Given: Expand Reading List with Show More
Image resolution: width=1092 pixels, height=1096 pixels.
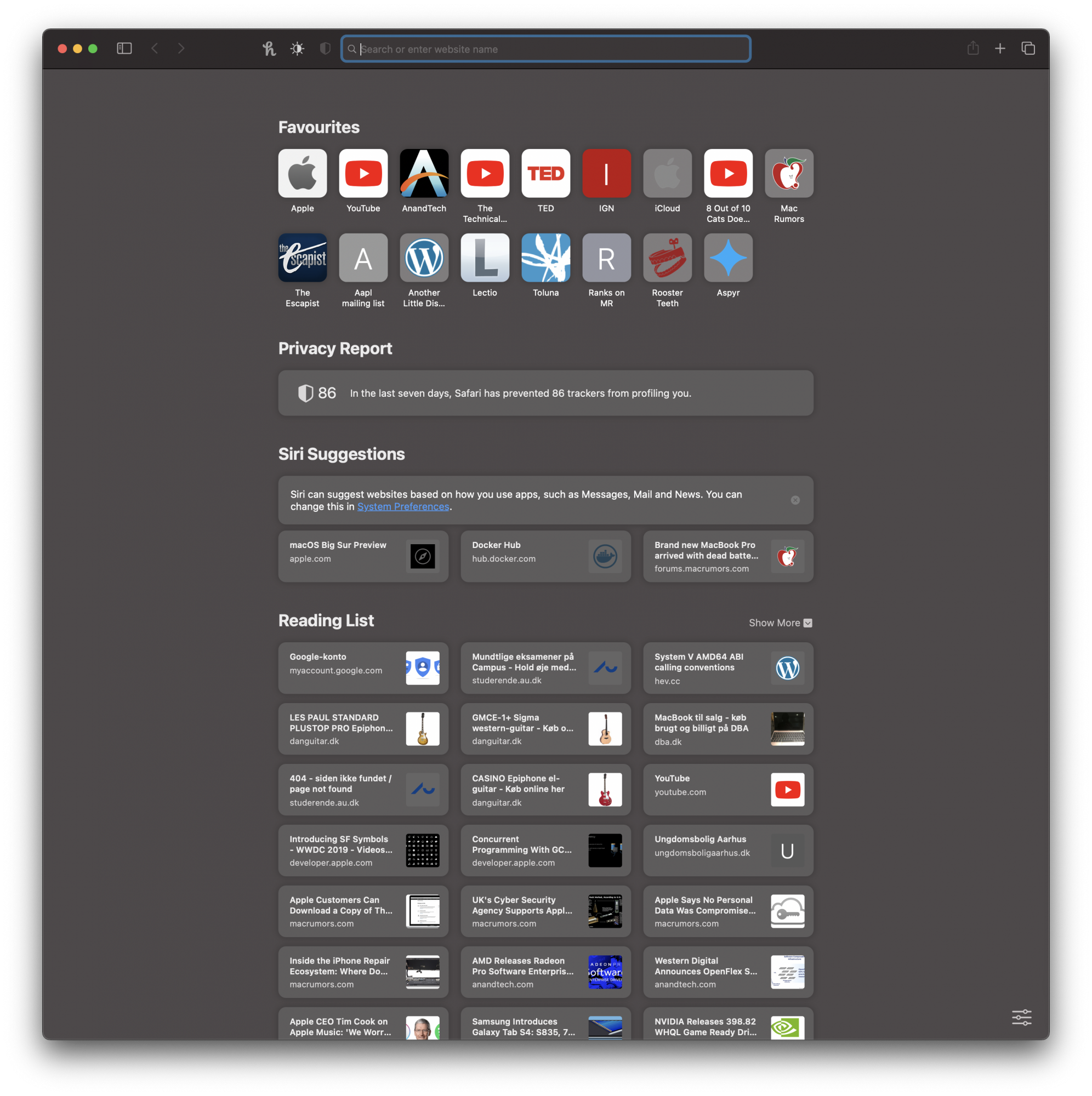Looking at the screenshot, I should pyautogui.click(x=780, y=623).
